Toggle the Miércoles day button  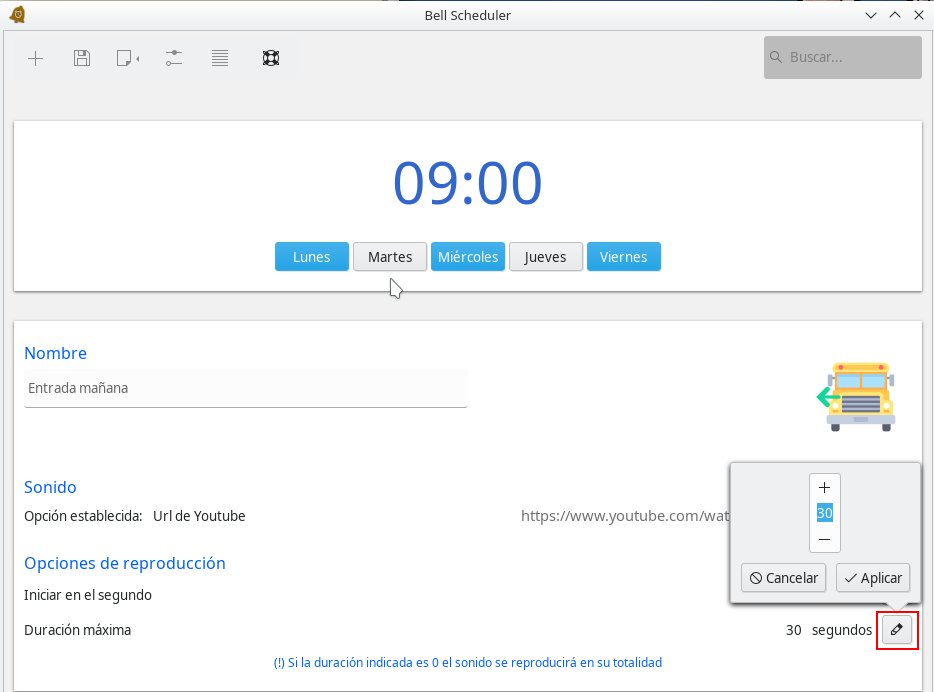tap(468, 257)
